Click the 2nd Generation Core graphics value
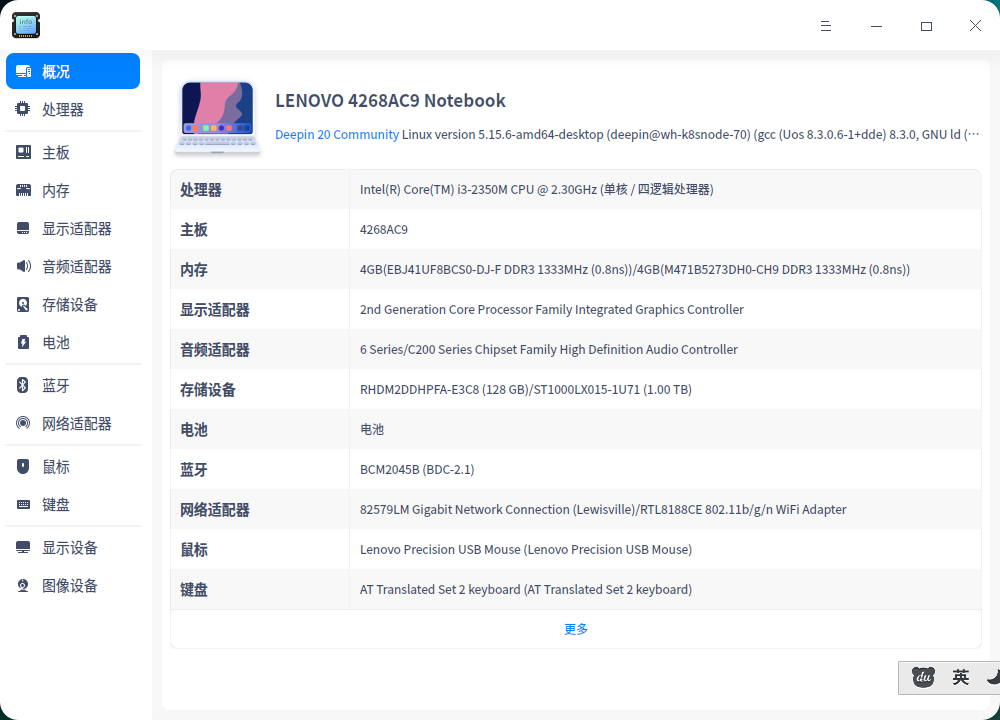The image size is (1000, 720). pos(552,309)
